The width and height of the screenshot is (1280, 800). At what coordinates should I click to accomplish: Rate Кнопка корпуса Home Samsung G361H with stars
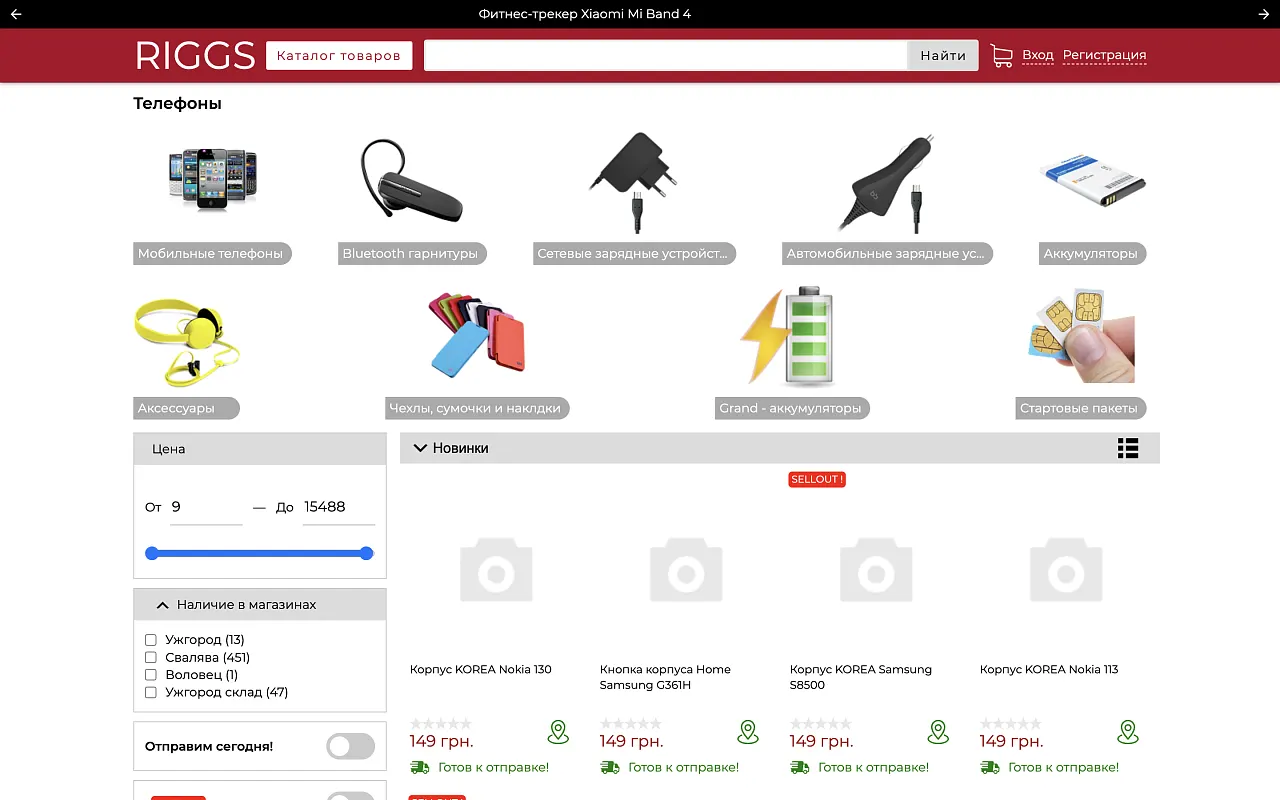click(x=631, y=724)
